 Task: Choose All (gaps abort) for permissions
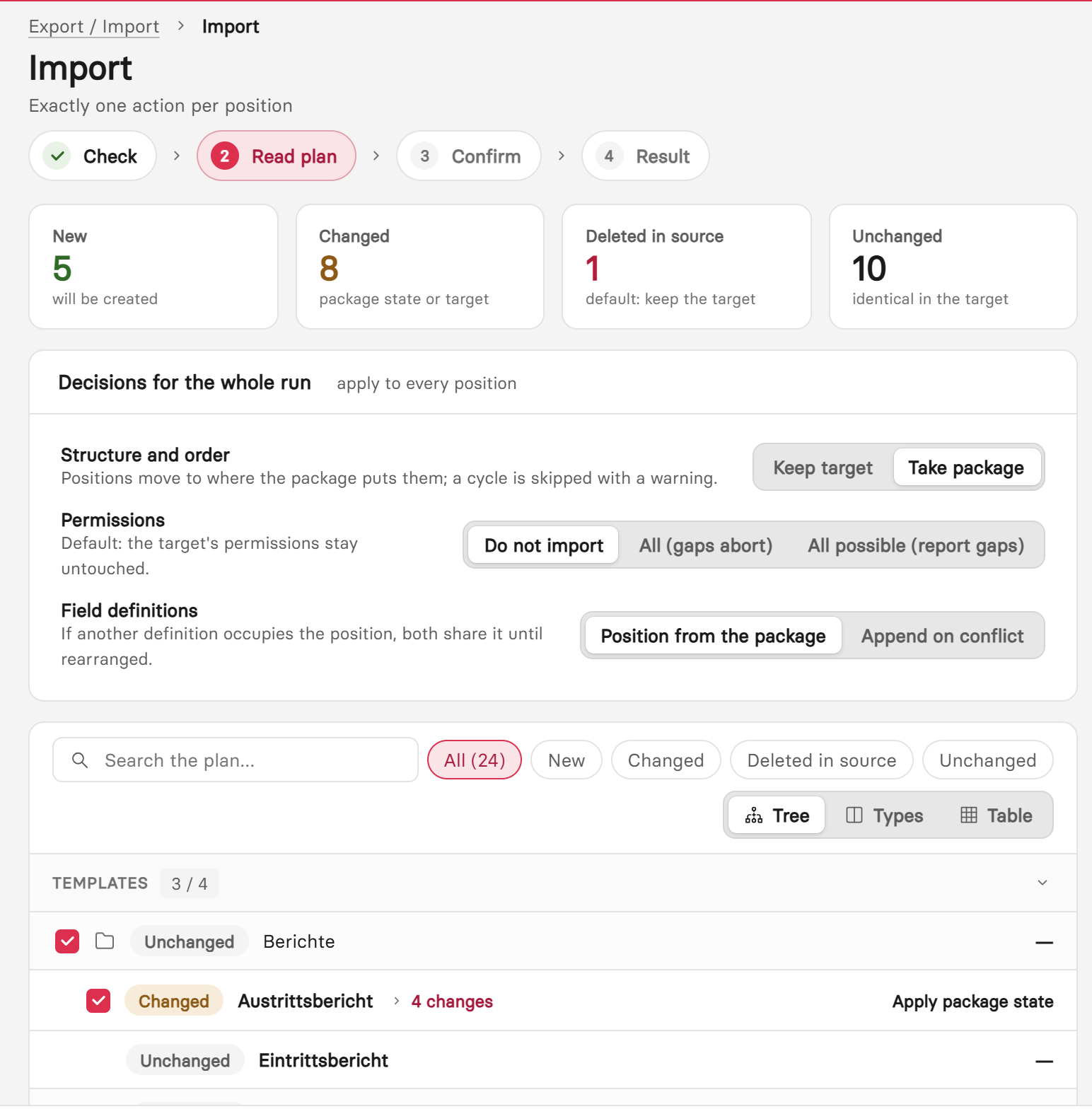[x=706, y=545]
